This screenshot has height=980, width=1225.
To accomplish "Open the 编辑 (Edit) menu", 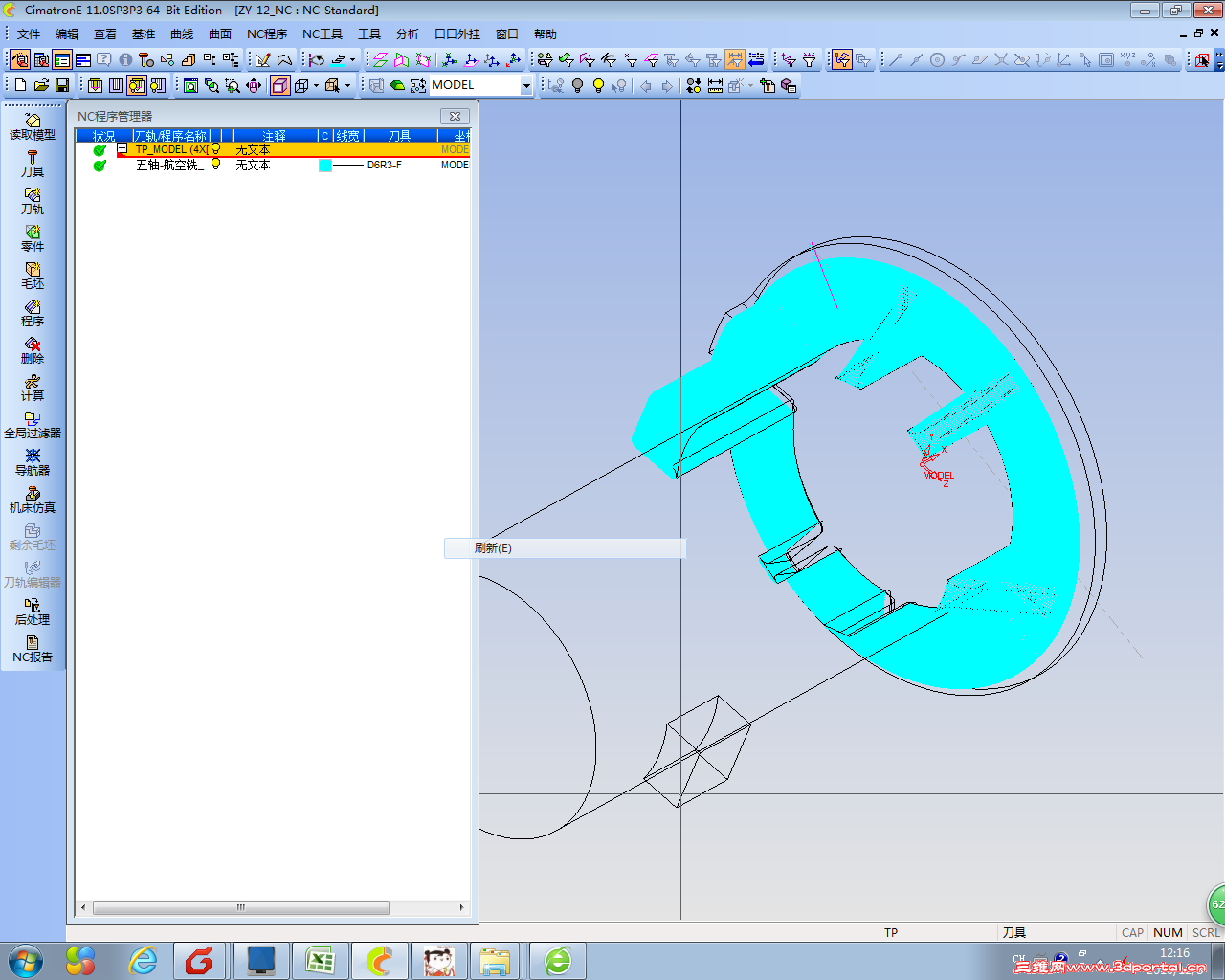I will 67,34.
